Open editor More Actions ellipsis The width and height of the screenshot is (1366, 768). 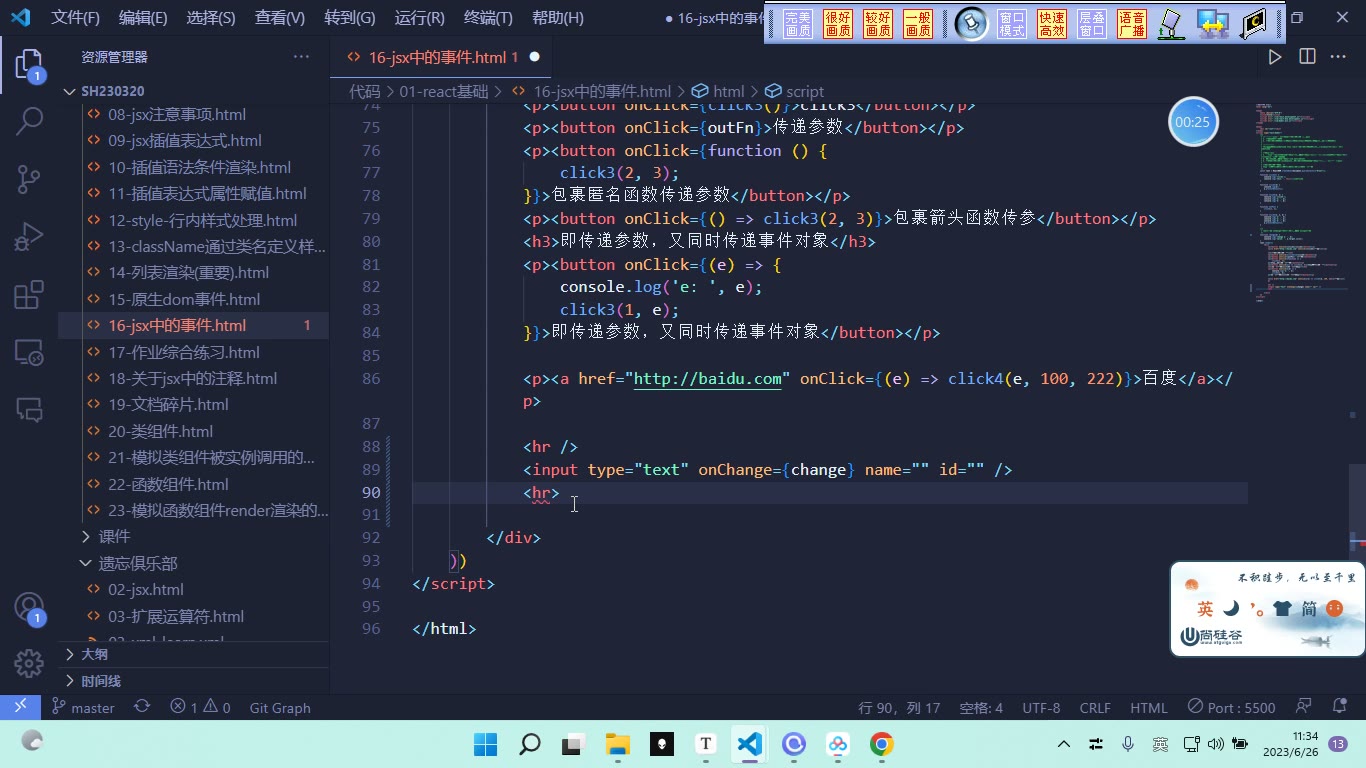tap(1338, 57)
